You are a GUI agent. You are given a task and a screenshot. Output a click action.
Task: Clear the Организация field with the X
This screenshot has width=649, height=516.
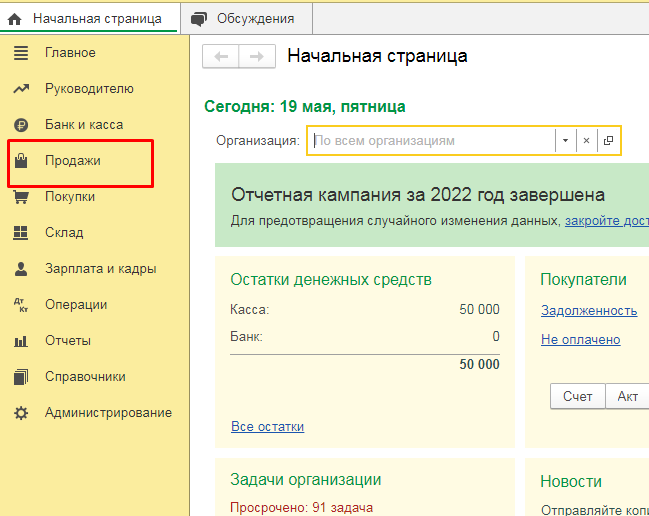(587, 141)
